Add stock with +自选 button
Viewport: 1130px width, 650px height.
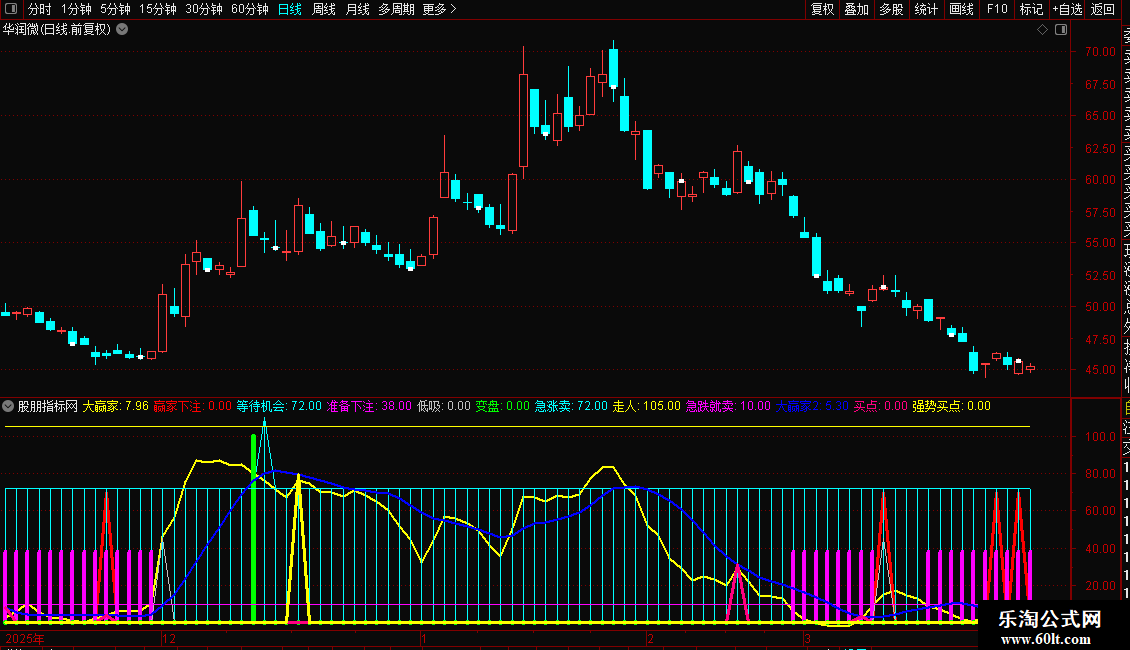pyautogui.click(x=1067, y=9)
